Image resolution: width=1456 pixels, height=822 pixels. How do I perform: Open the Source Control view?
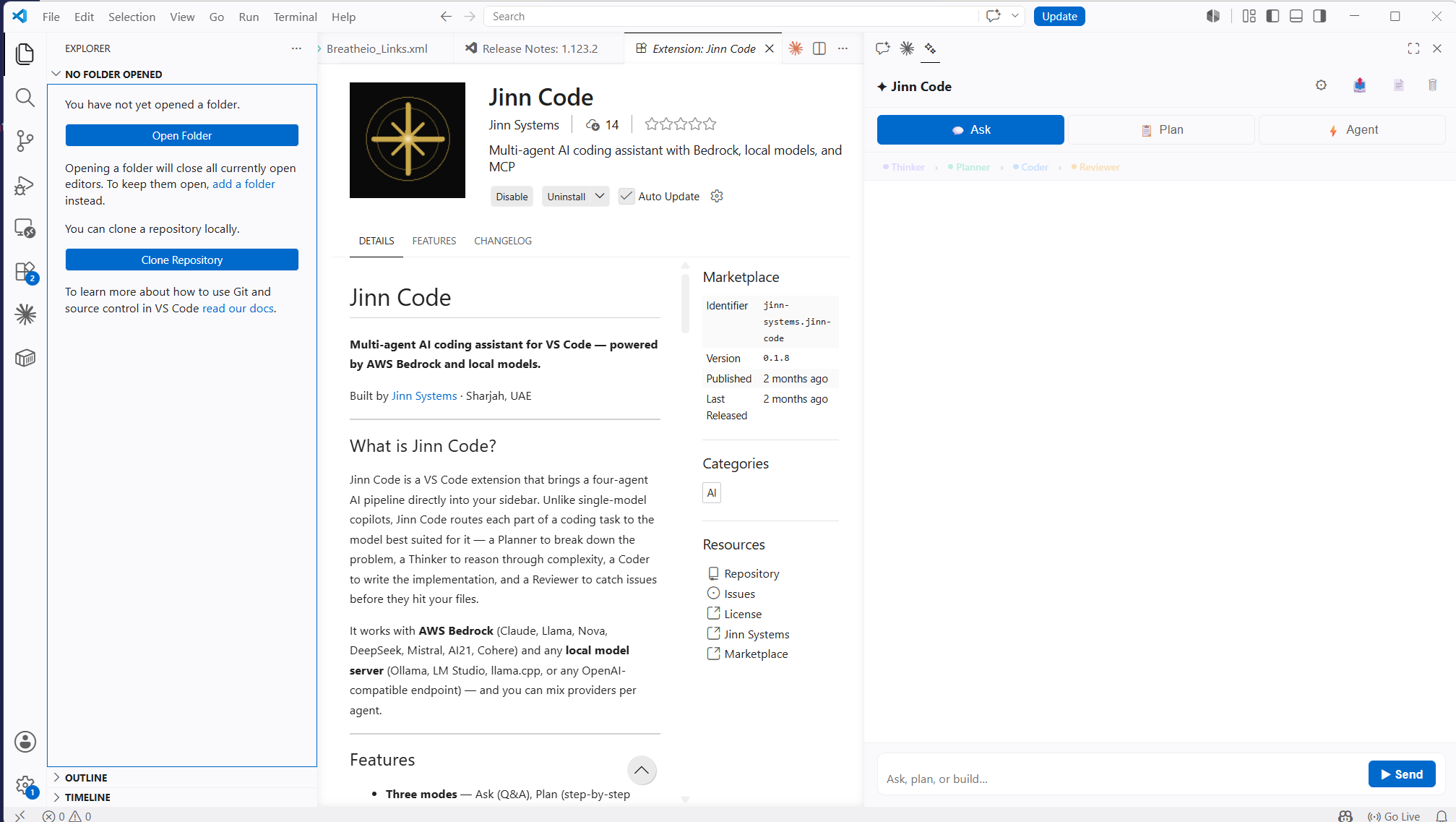tap(25, 141)
